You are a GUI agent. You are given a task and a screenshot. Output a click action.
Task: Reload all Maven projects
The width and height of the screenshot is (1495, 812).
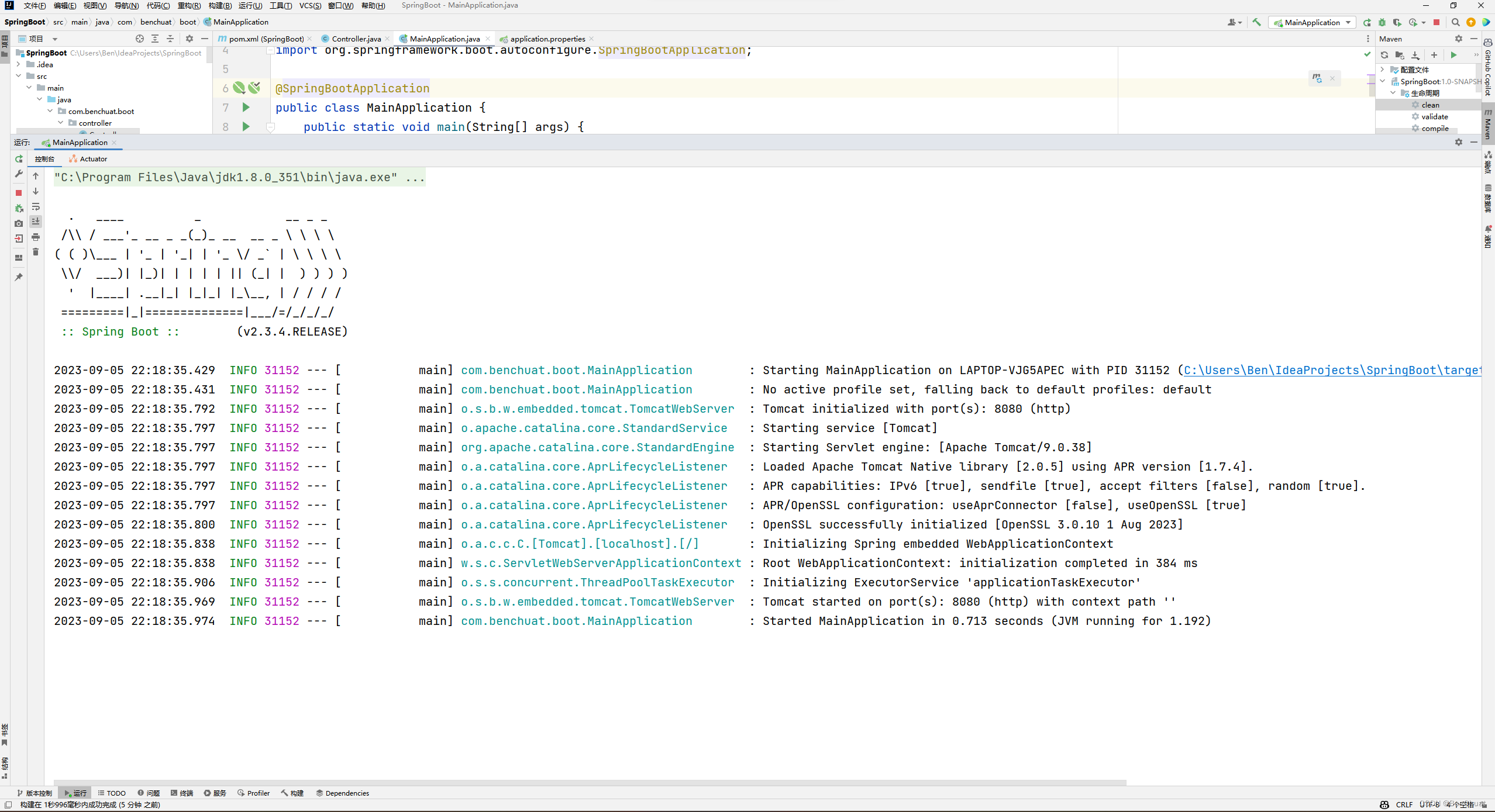[1384, 55]
